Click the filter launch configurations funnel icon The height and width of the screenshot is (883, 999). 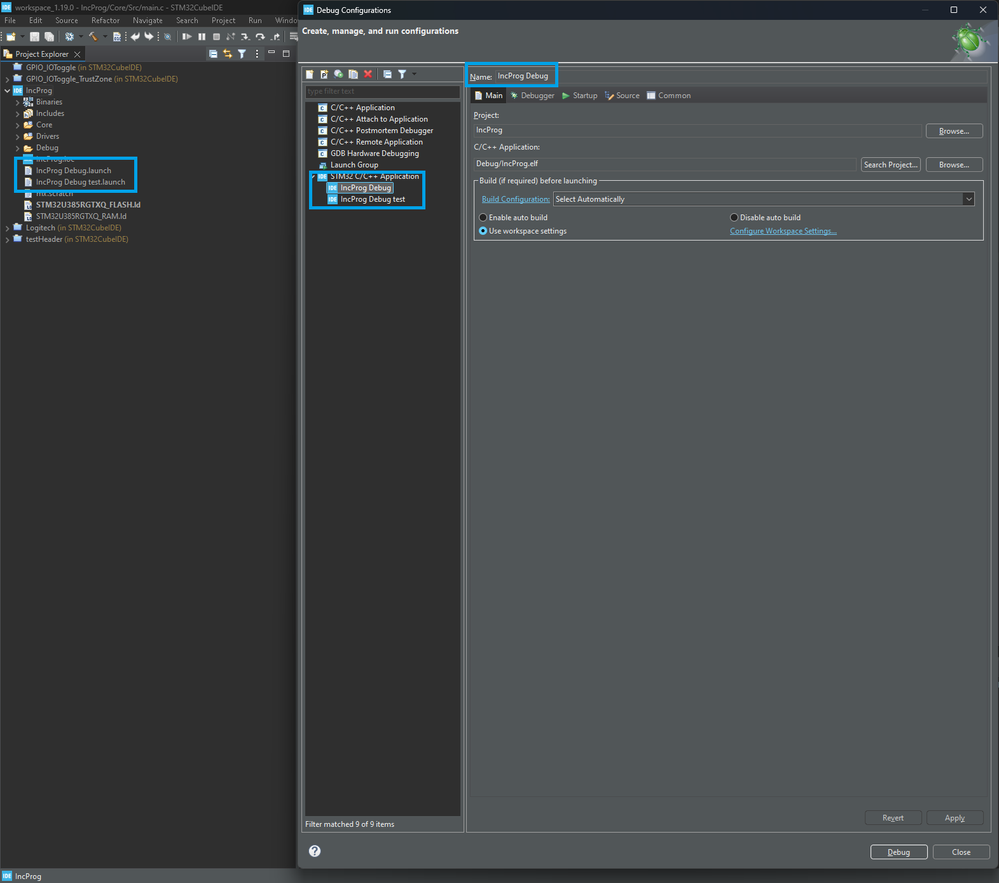402,75
